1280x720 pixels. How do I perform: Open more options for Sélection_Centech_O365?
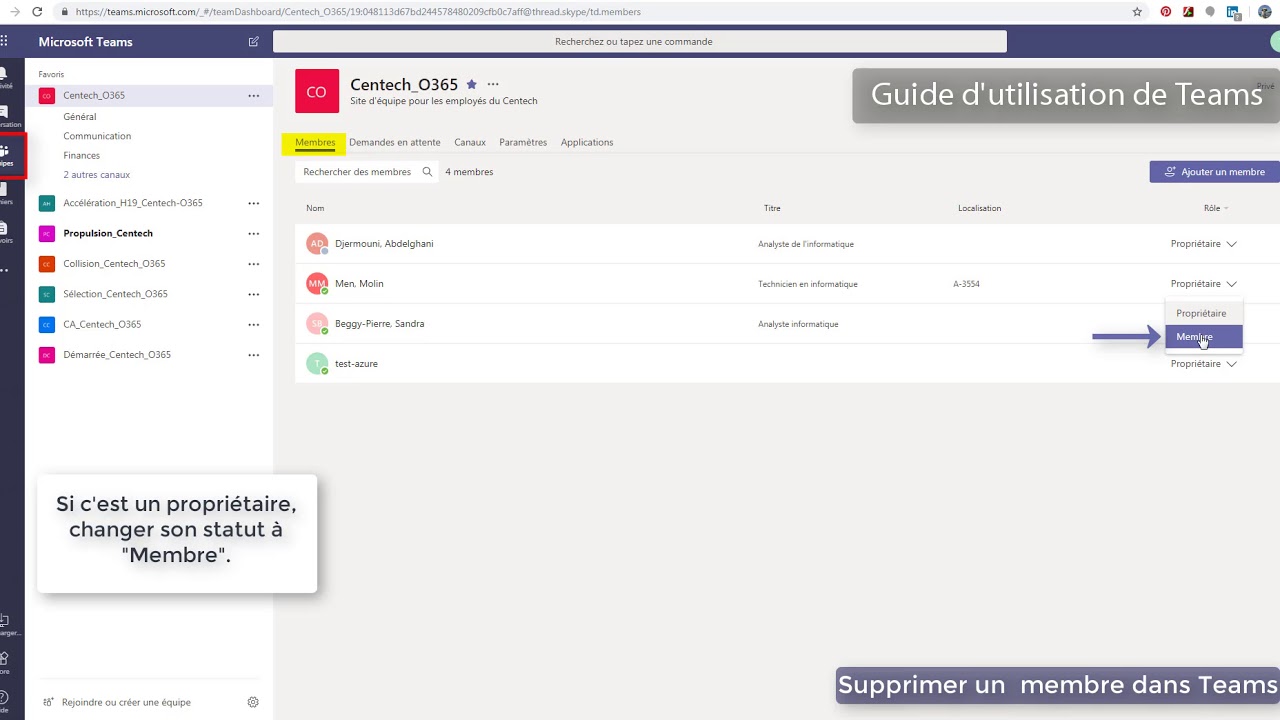(x=254, y=294)
